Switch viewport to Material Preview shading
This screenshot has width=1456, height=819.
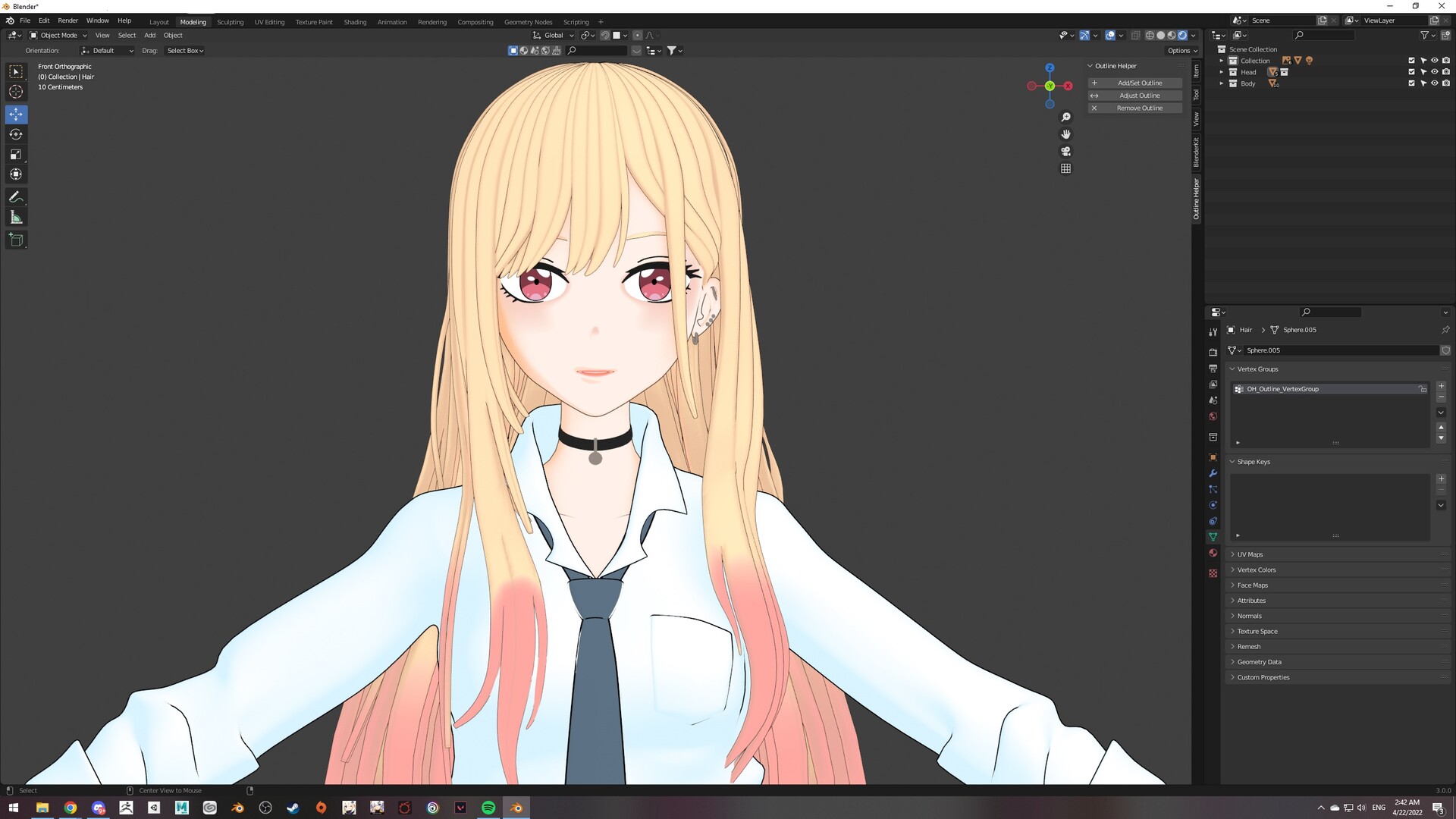pos(1172,35)
